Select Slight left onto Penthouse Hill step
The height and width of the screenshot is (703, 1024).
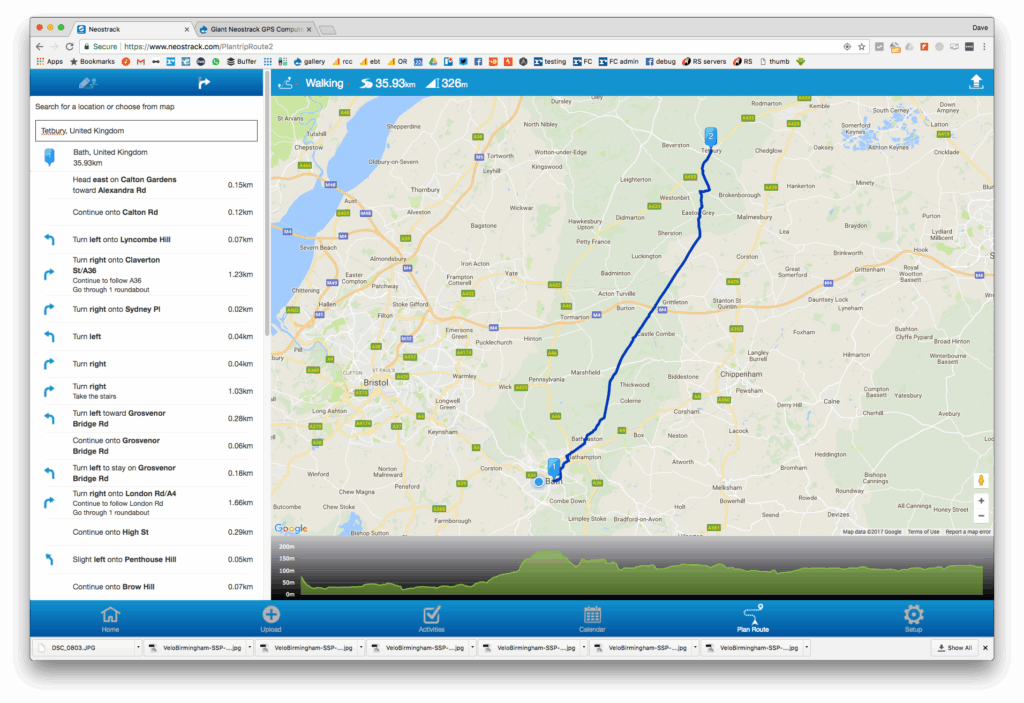(146, 559)
